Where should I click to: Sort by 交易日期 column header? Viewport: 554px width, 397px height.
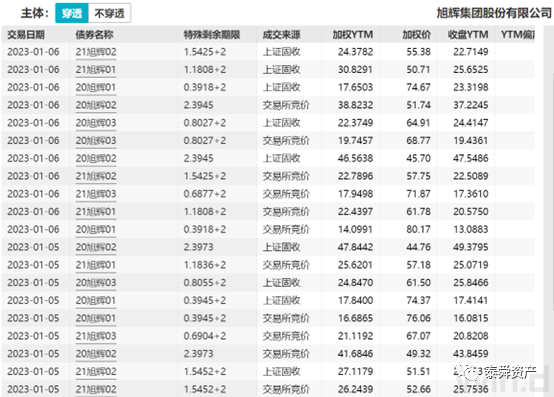26,35
